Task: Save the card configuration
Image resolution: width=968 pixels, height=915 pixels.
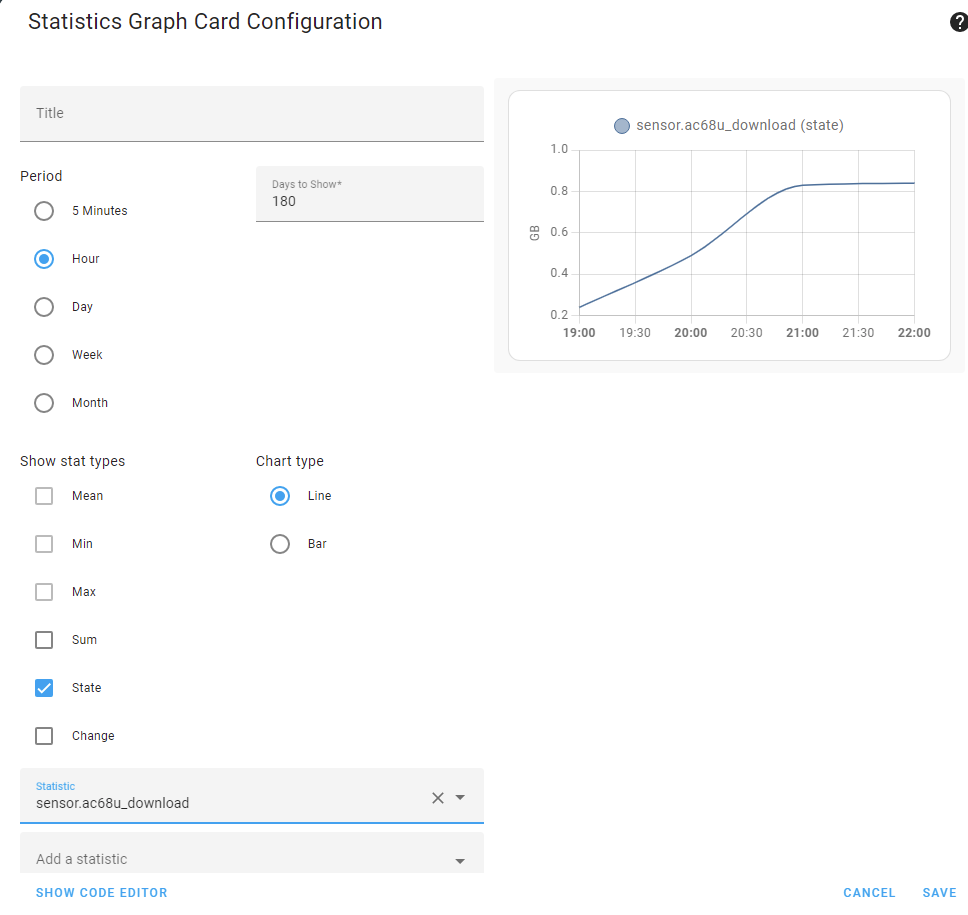Action: (x=939, y=892)
